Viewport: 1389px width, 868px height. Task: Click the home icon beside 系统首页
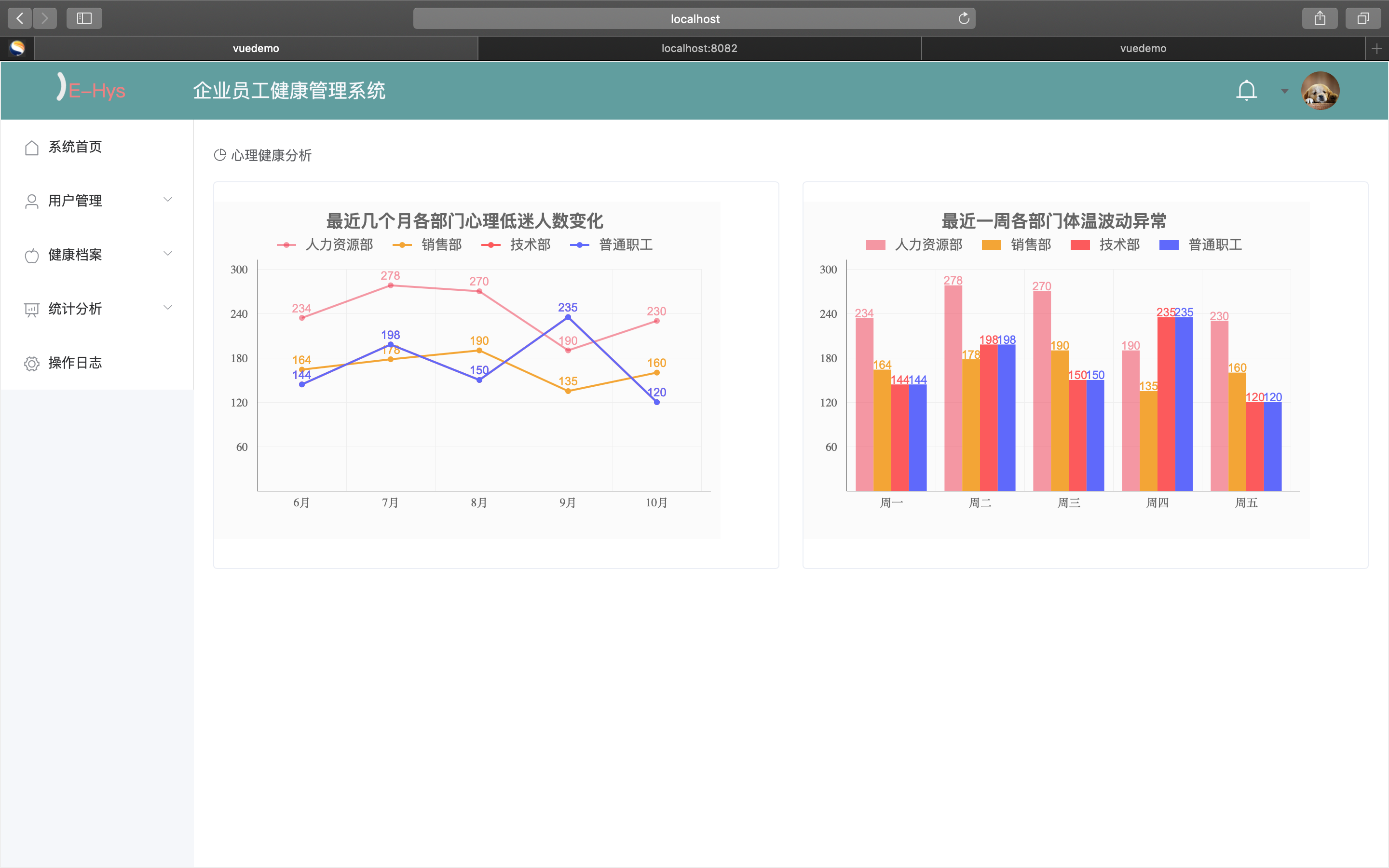31,148
